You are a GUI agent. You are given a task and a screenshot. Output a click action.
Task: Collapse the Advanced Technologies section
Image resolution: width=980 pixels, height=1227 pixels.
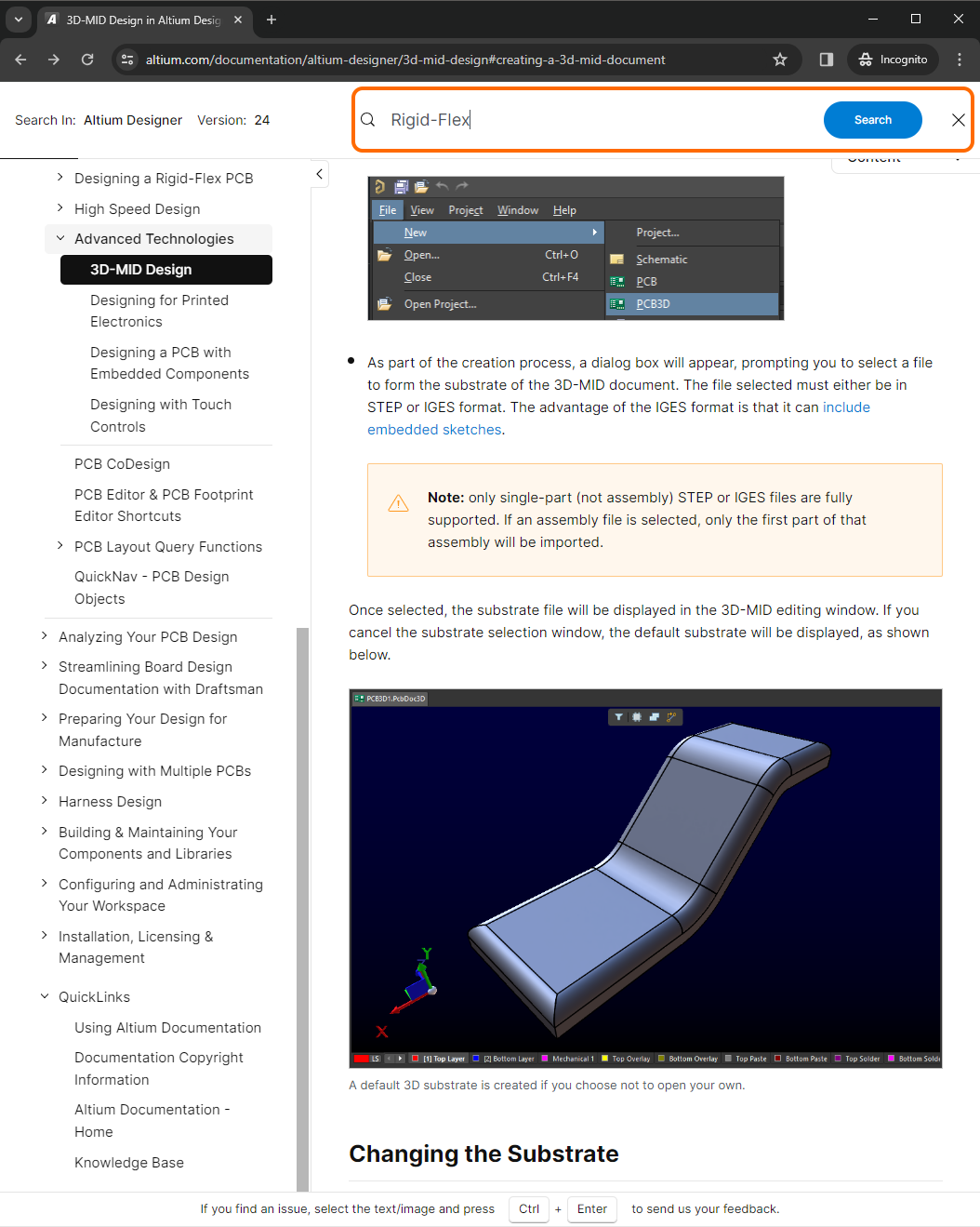60,239
